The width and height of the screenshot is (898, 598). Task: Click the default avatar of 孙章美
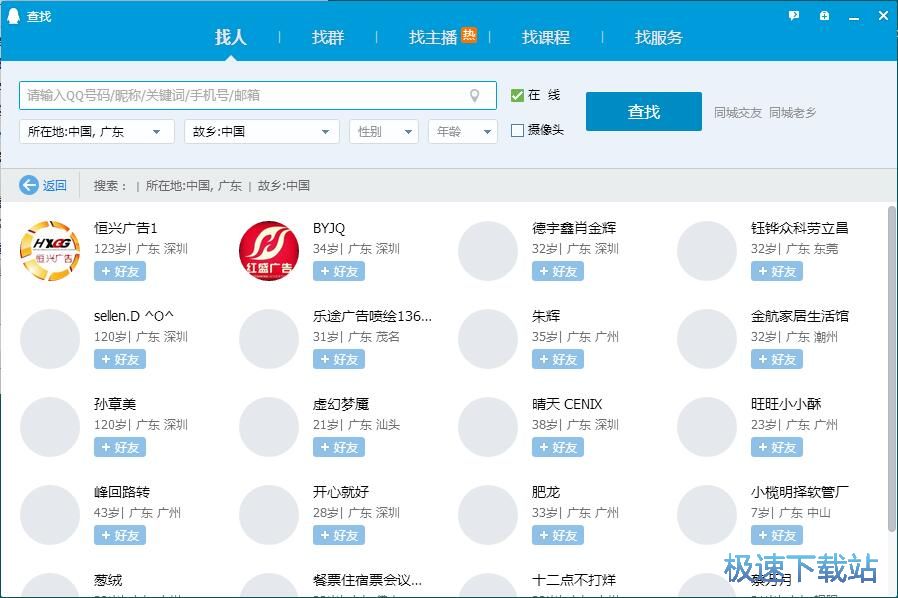[50, 427]
